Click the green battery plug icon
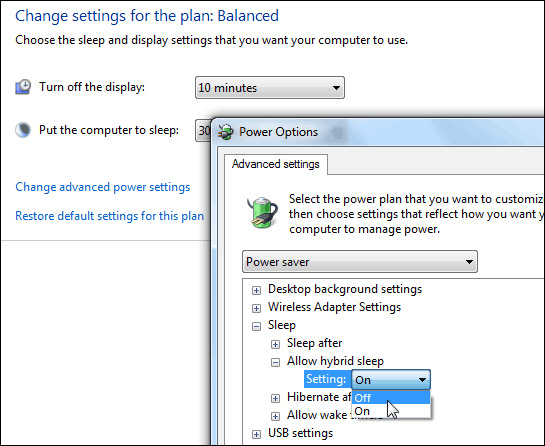 coord(262,212)
